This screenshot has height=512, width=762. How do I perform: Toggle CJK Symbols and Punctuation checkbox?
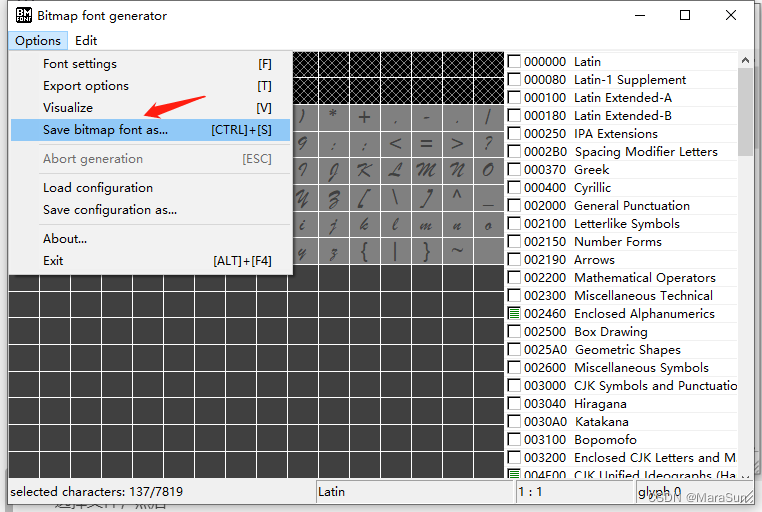point(514,385)
